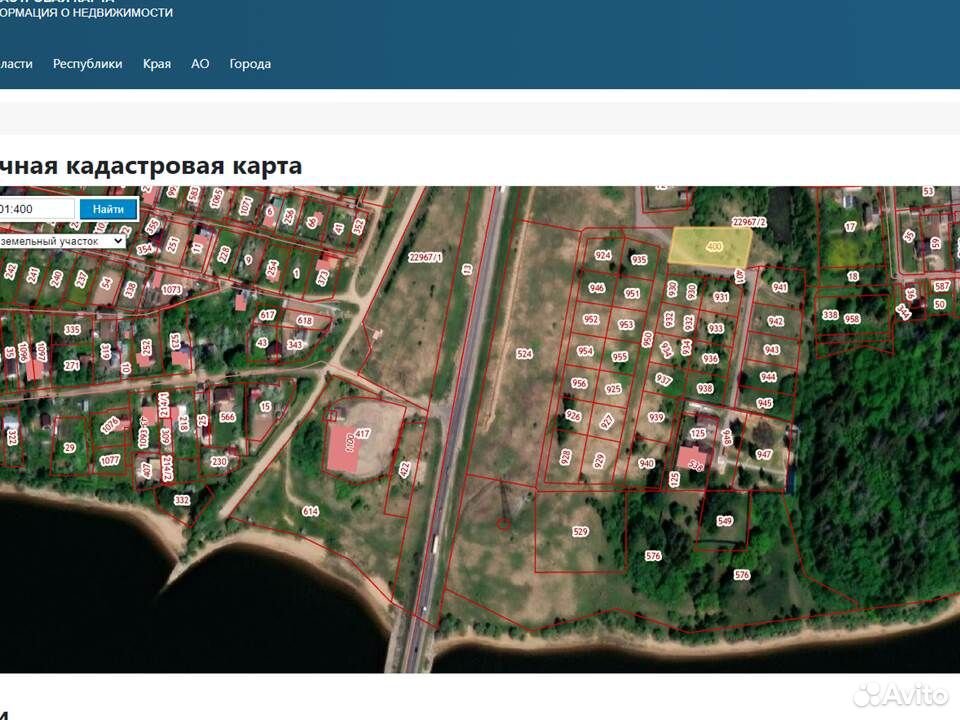Click parcel labeled 946
Image resolution: width=960 pixels, height=720 pixels.
click(x=596, y=288)
